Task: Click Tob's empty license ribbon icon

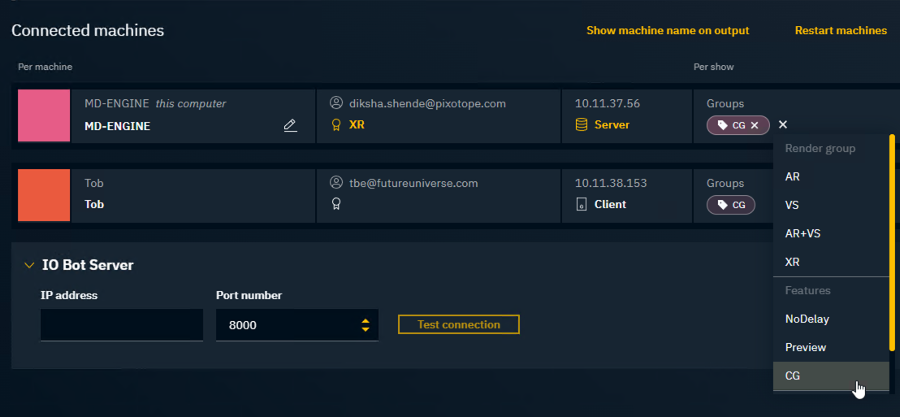Action: (337, 204)
